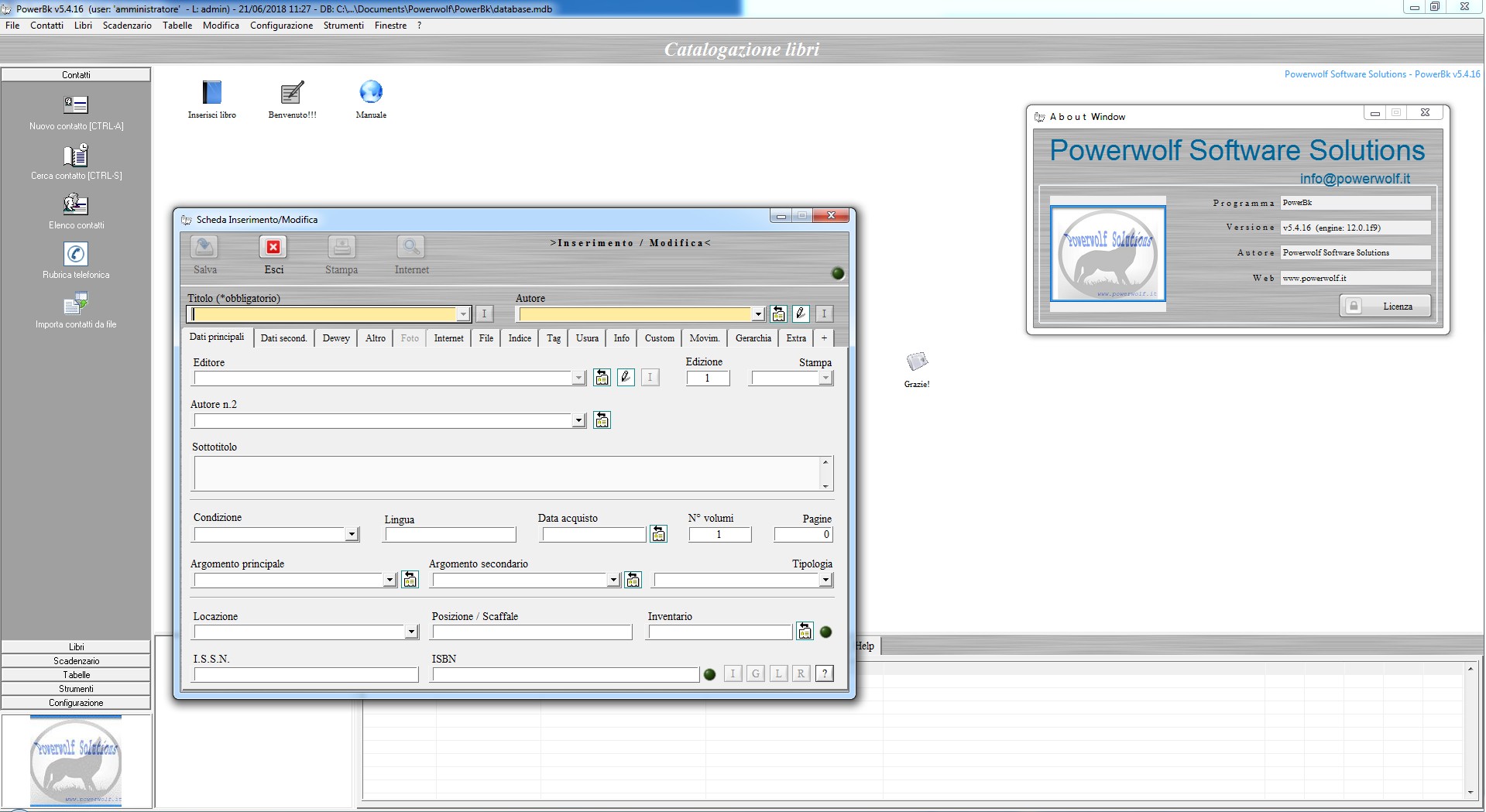Screen dimensions: 1486x812
Task: Expand the Condizione dropdown
Action: [x=352, y=534]
